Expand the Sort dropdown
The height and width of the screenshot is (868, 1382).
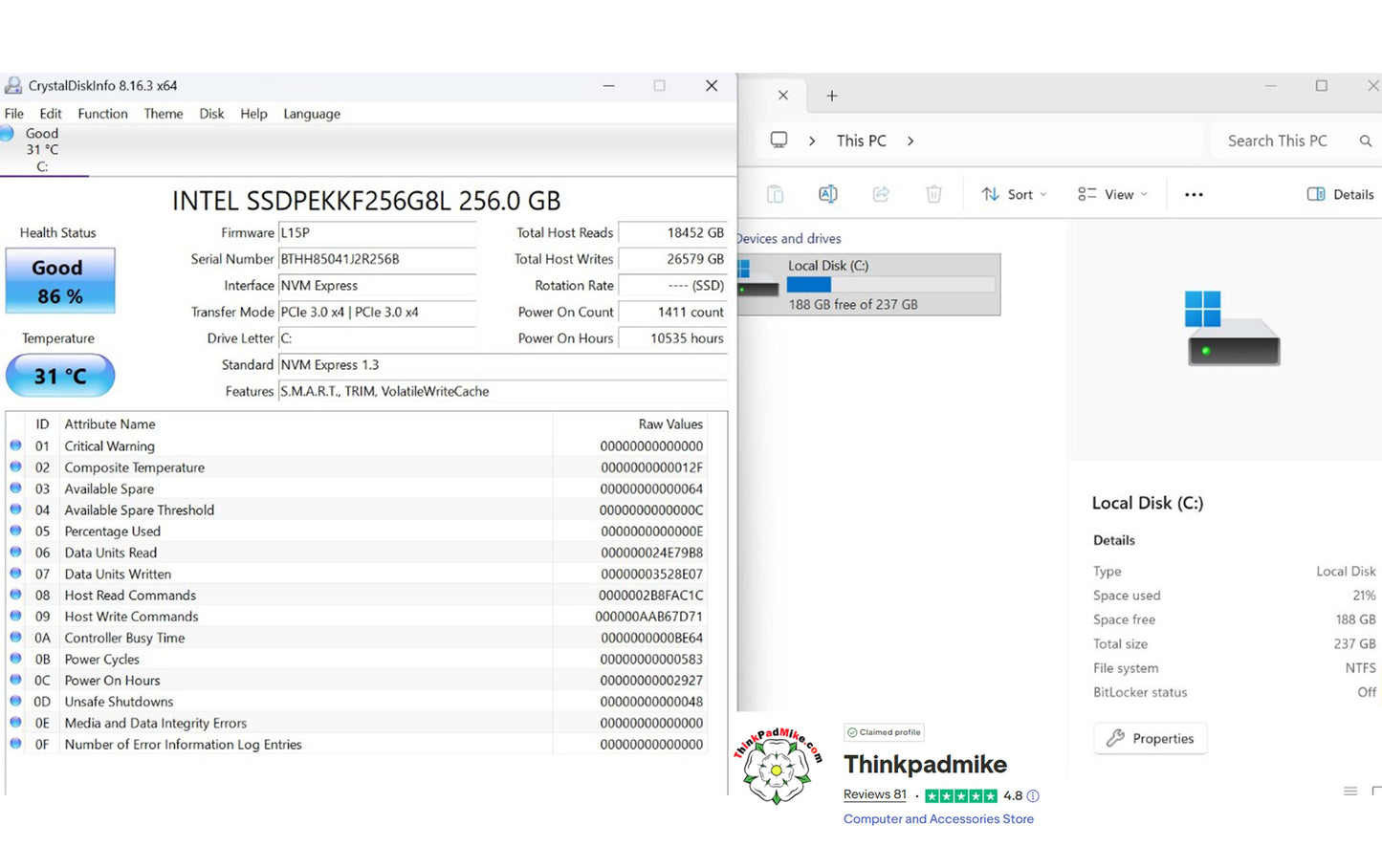1014,194
